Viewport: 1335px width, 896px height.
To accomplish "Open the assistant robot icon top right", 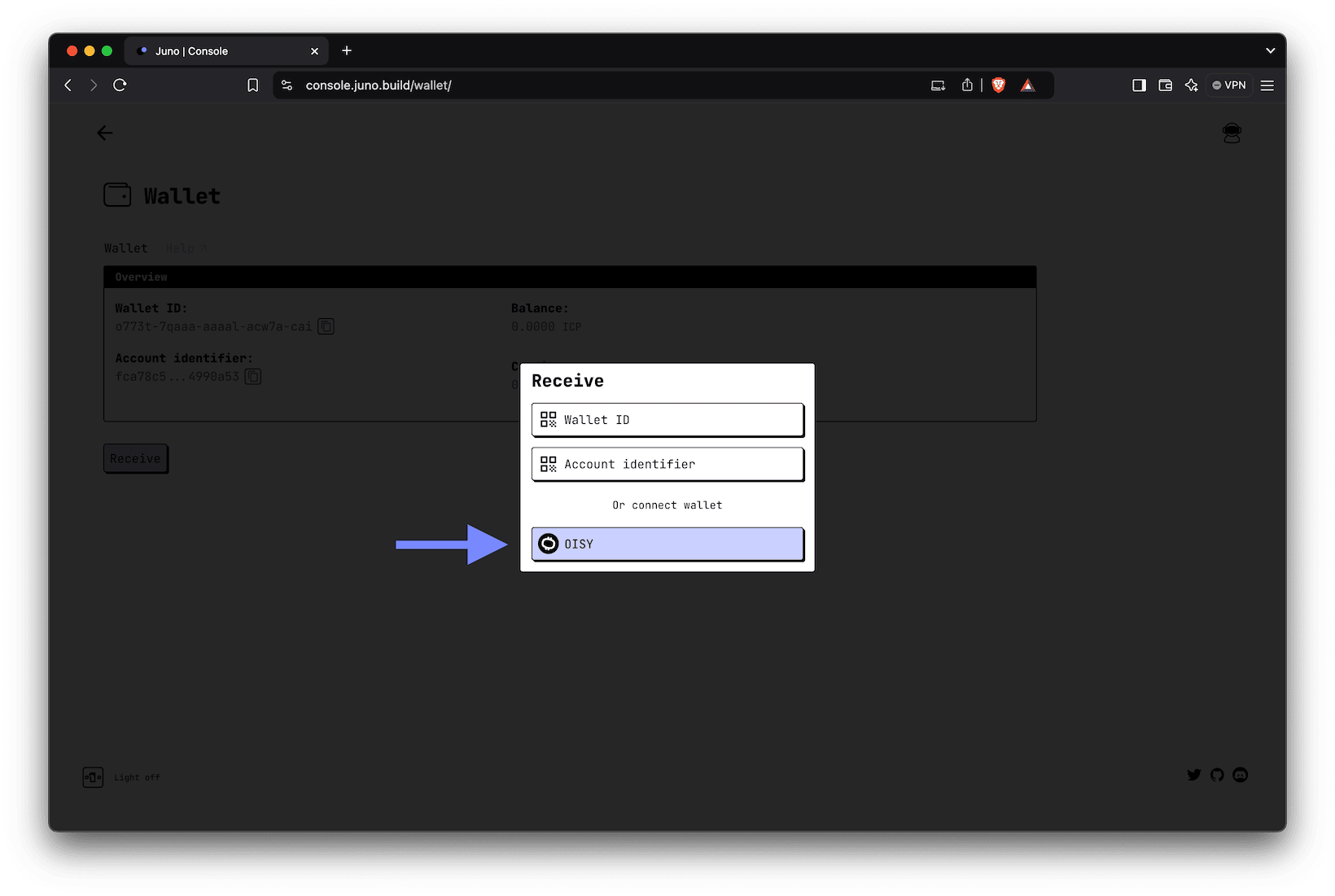I will [1232, 133].
